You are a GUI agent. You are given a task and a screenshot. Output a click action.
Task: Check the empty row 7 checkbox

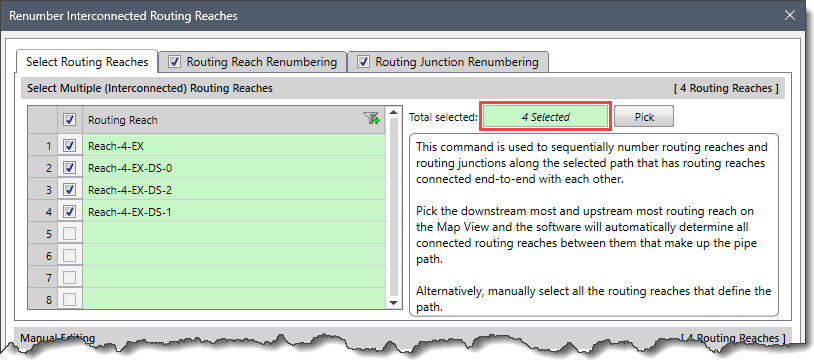pos(70,277)
